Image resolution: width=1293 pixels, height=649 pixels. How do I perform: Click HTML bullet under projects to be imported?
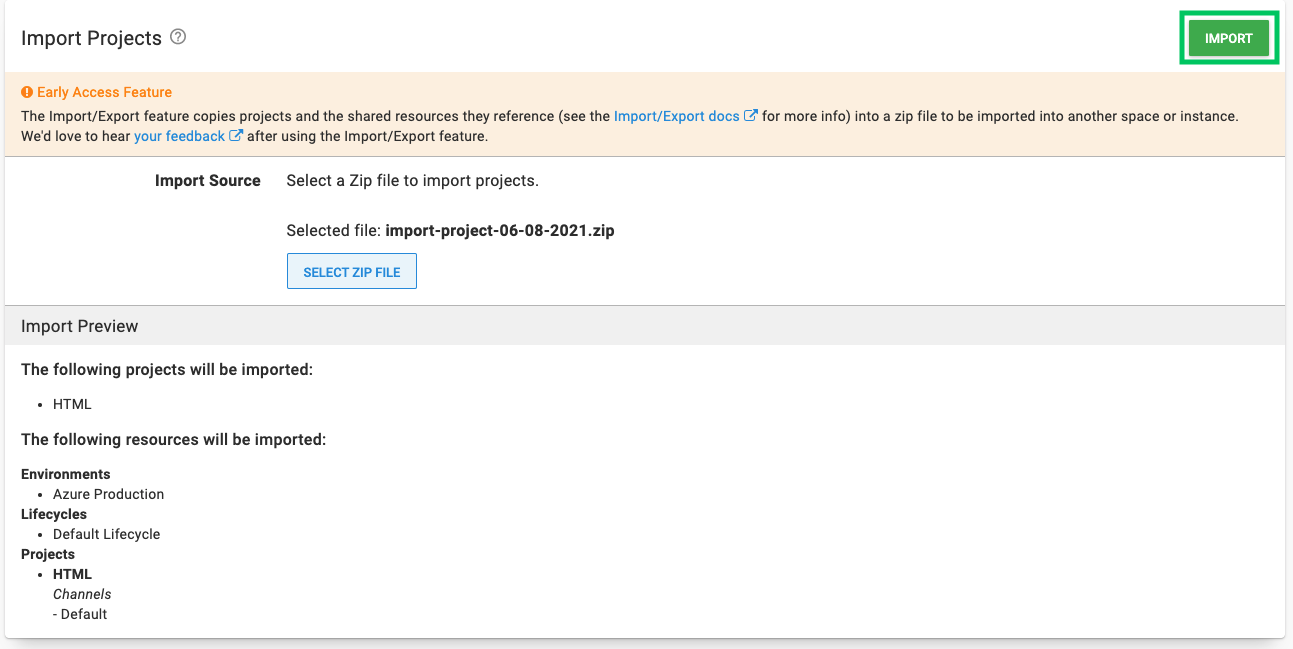(72, 404)
